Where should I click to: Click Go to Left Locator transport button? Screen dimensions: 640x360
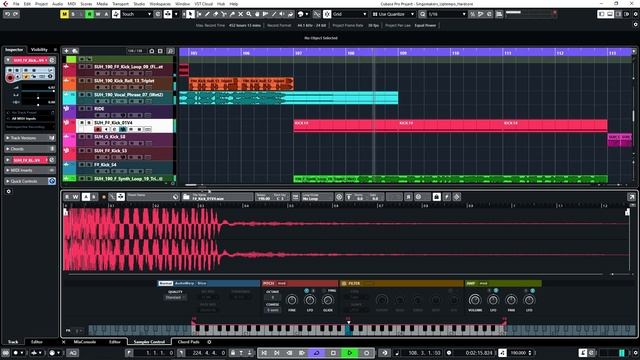(264, 353)
